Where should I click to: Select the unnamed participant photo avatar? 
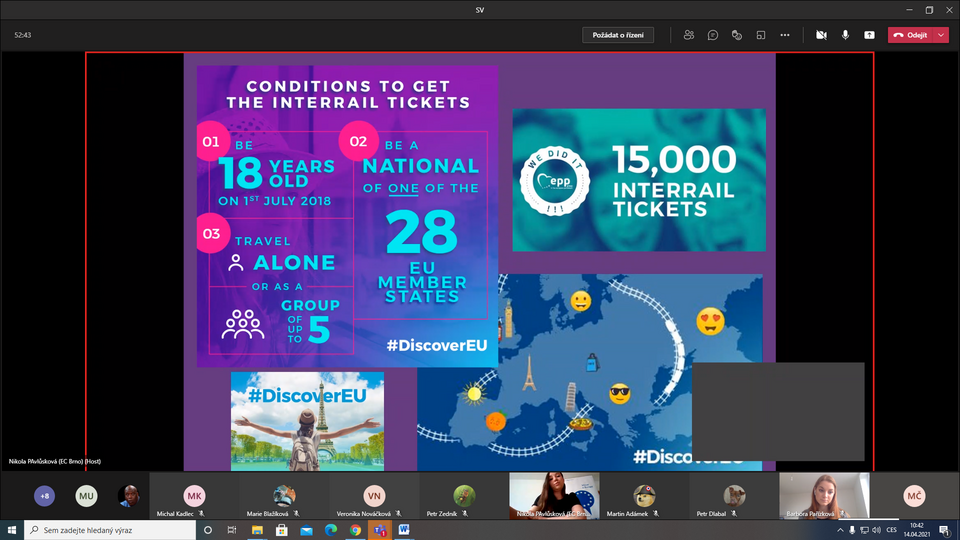click(129, 496)
